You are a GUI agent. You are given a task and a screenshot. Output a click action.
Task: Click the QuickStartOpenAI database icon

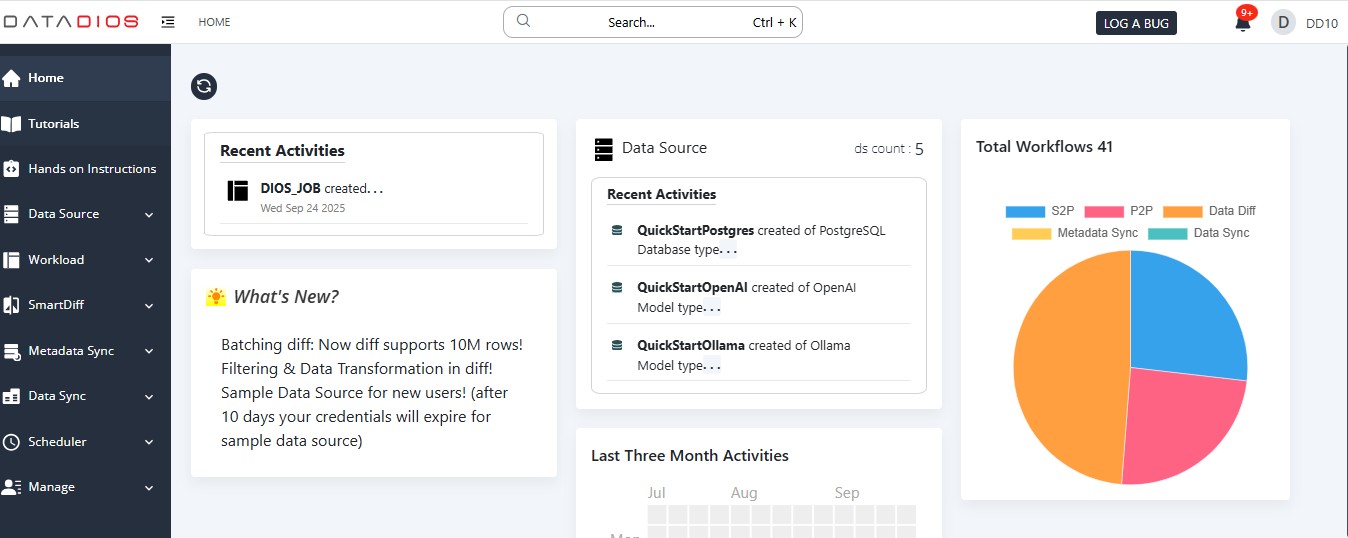(x=617, y=287)
